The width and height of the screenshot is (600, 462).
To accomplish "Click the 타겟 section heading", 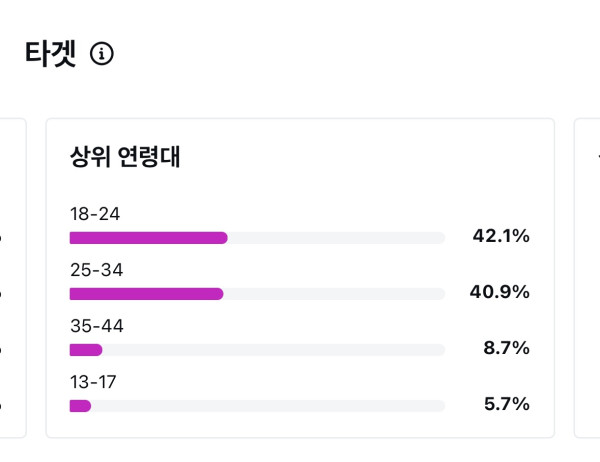I will tap(50, 54).
